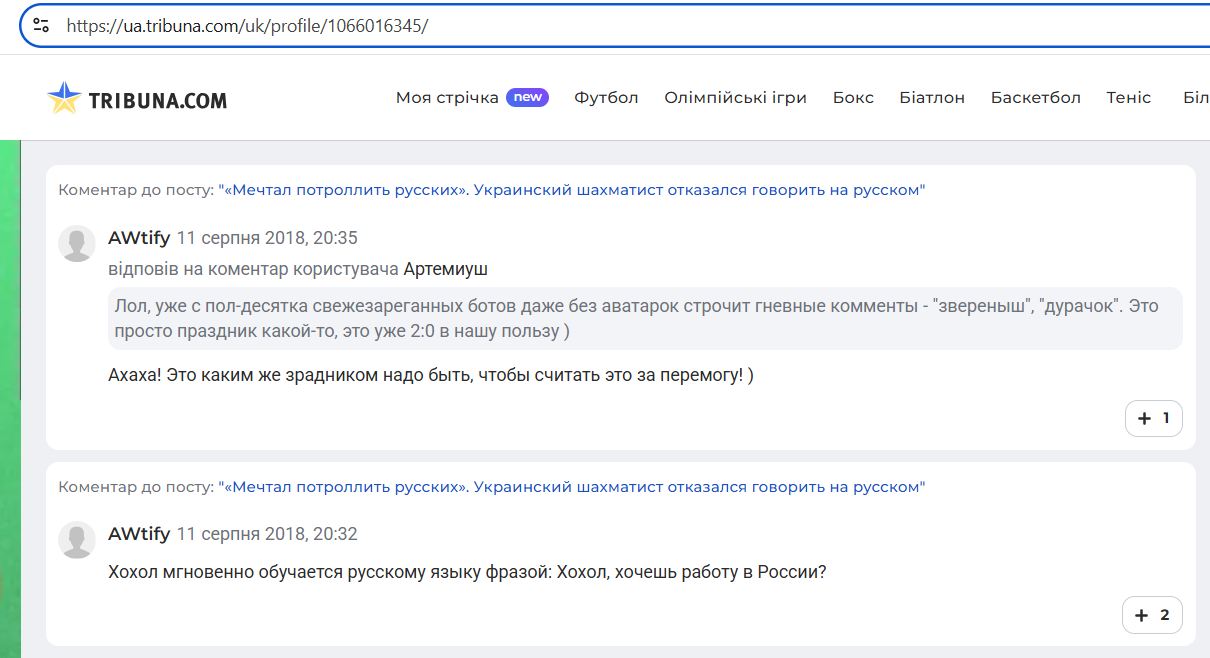Select the Бокс menu item

pyautogui.click(x=853, y=98)
